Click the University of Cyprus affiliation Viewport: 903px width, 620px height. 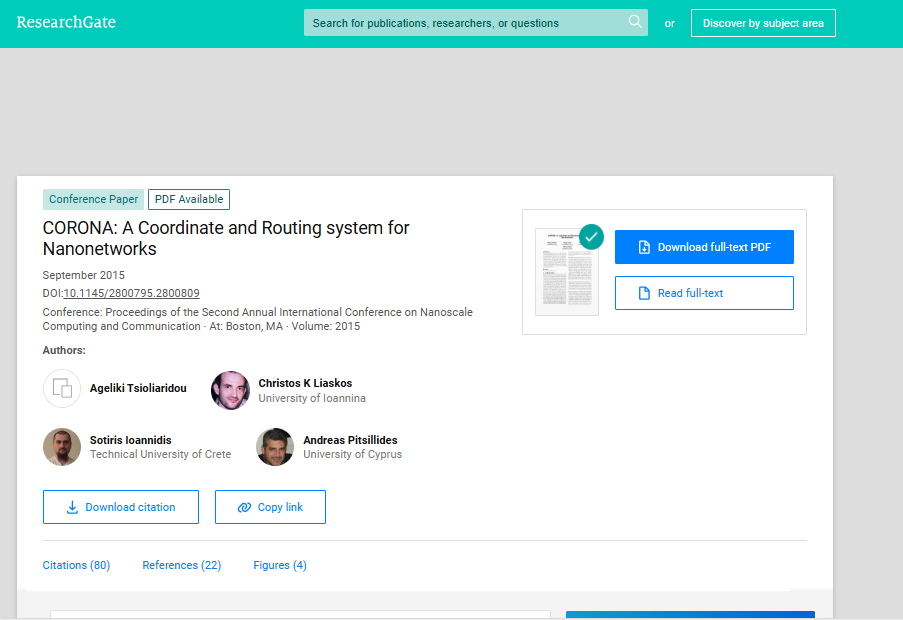[352, 454]
